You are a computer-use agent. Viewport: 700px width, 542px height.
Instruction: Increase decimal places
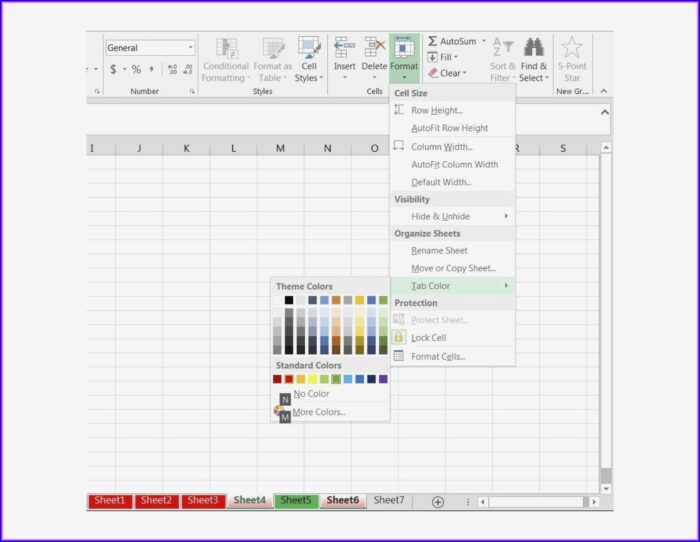(172, 69)
